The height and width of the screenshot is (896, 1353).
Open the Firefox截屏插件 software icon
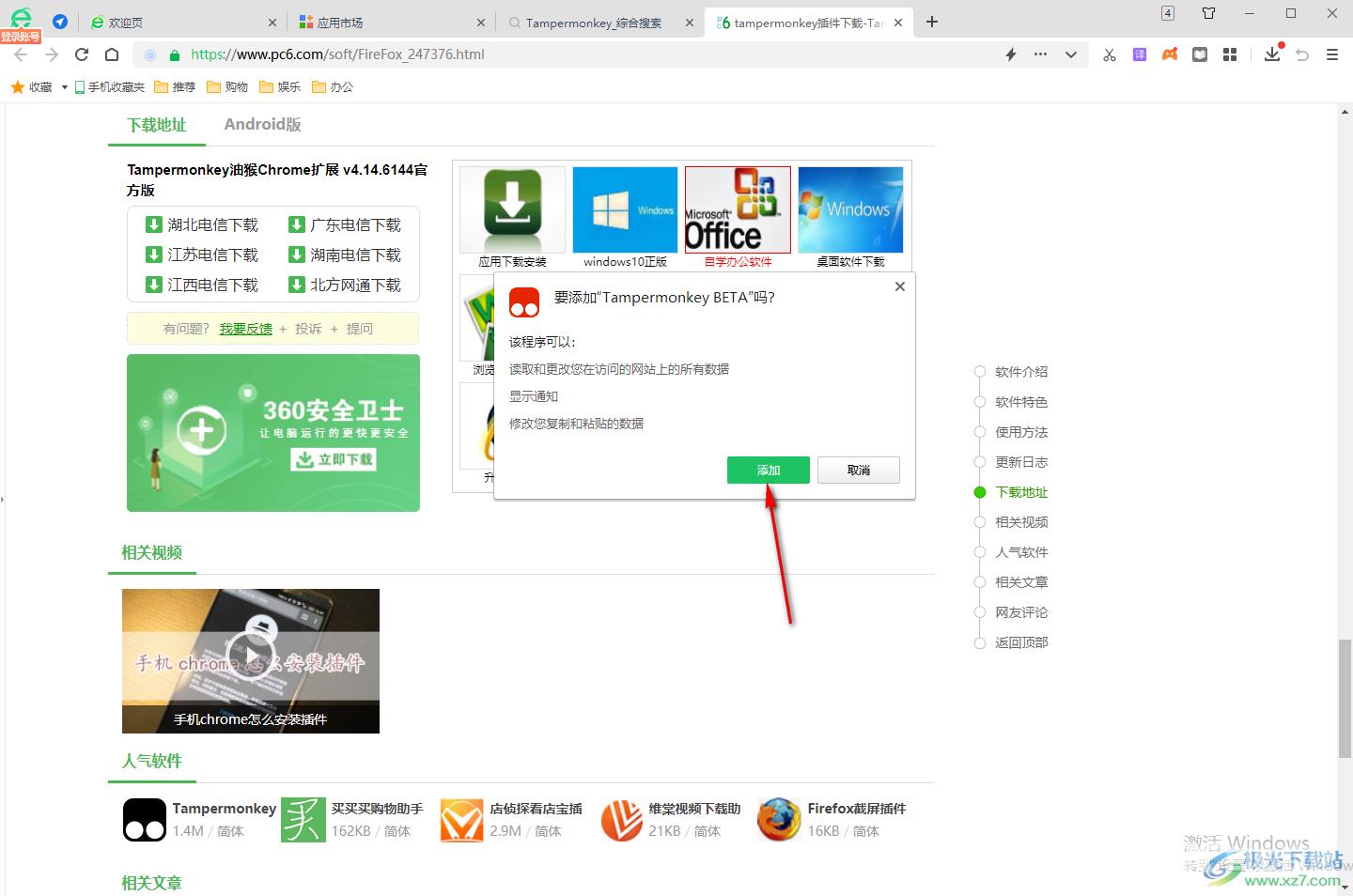779,820
